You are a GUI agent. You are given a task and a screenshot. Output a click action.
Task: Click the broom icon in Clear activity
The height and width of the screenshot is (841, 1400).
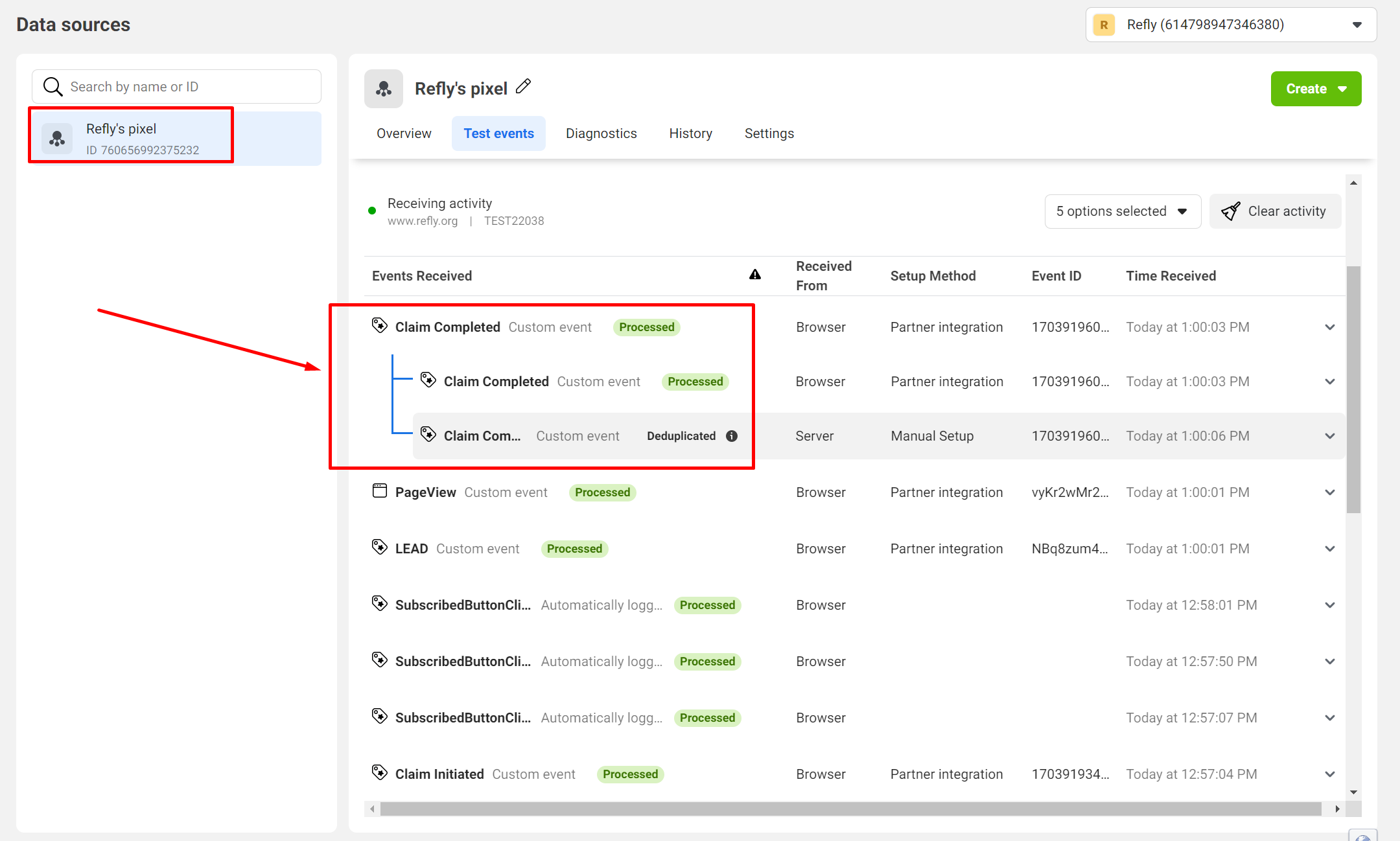(1231, 211)
